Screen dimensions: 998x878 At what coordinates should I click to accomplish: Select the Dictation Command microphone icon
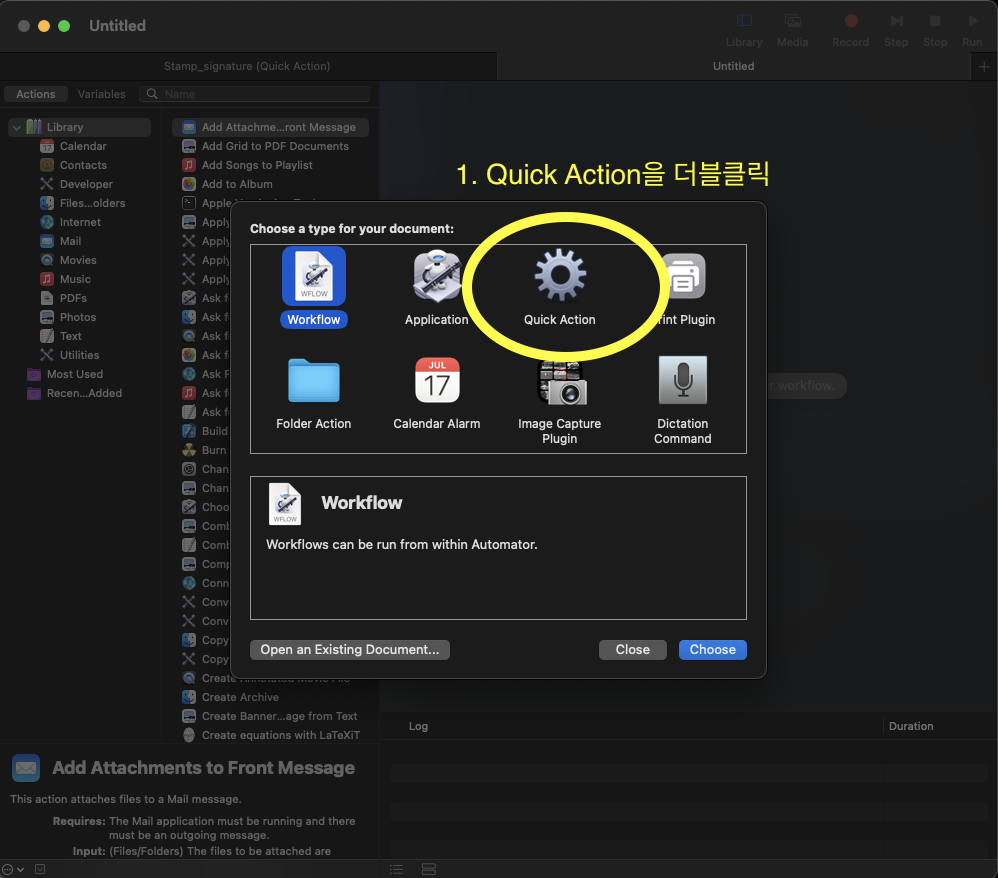tap(682, 381)
